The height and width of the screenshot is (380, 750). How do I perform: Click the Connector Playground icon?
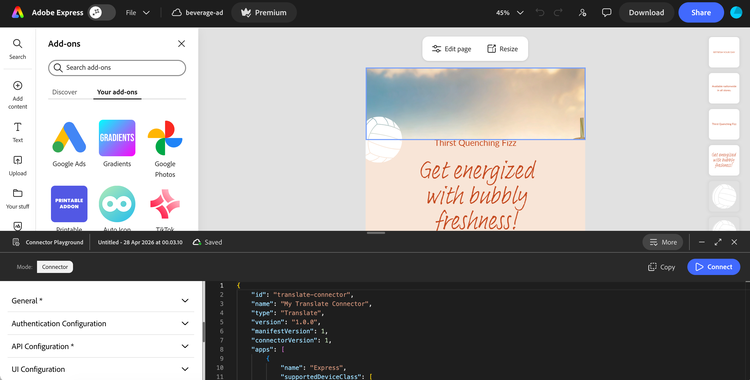click(16, 242)
